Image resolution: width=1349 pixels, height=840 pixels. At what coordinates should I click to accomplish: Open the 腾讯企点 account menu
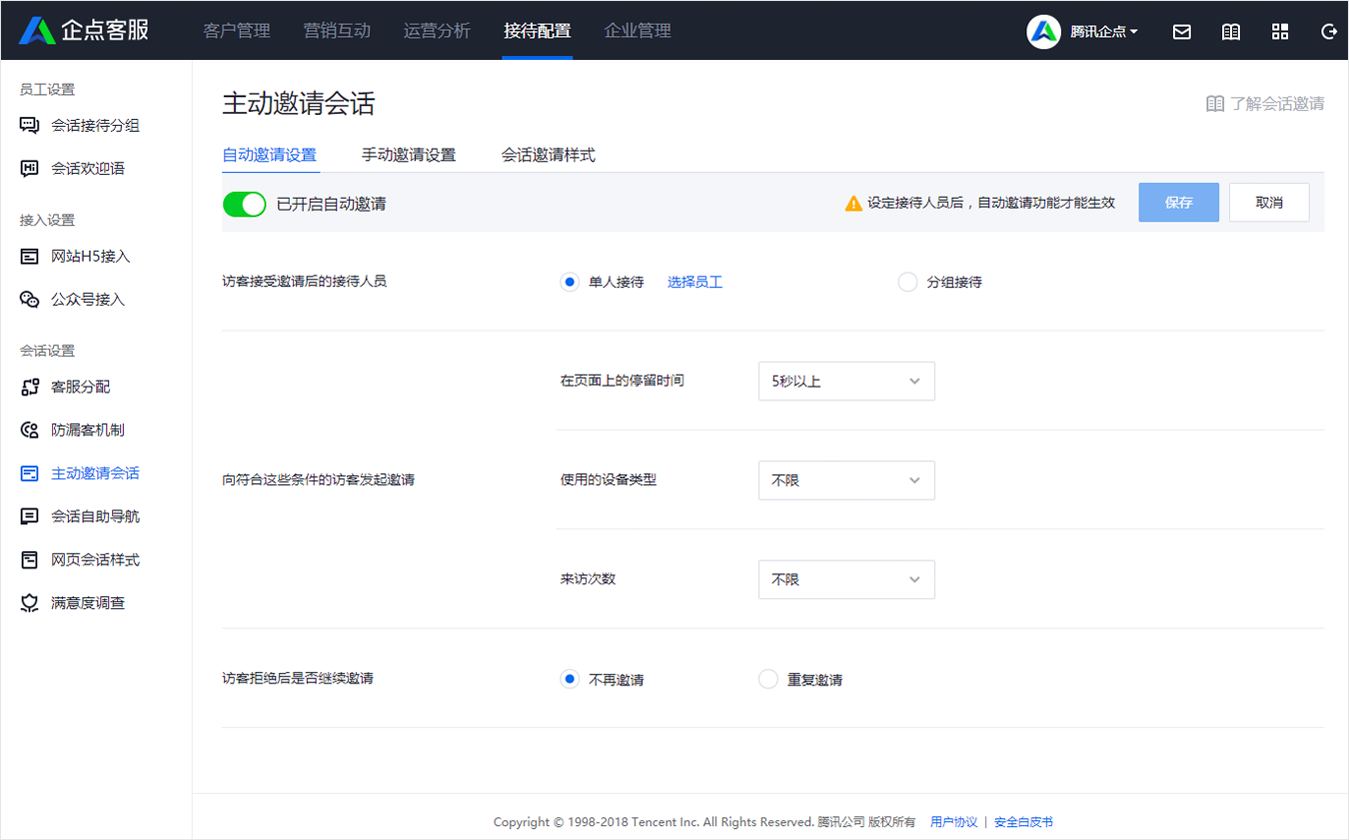pyautogui.click(x=1103, y=32)
